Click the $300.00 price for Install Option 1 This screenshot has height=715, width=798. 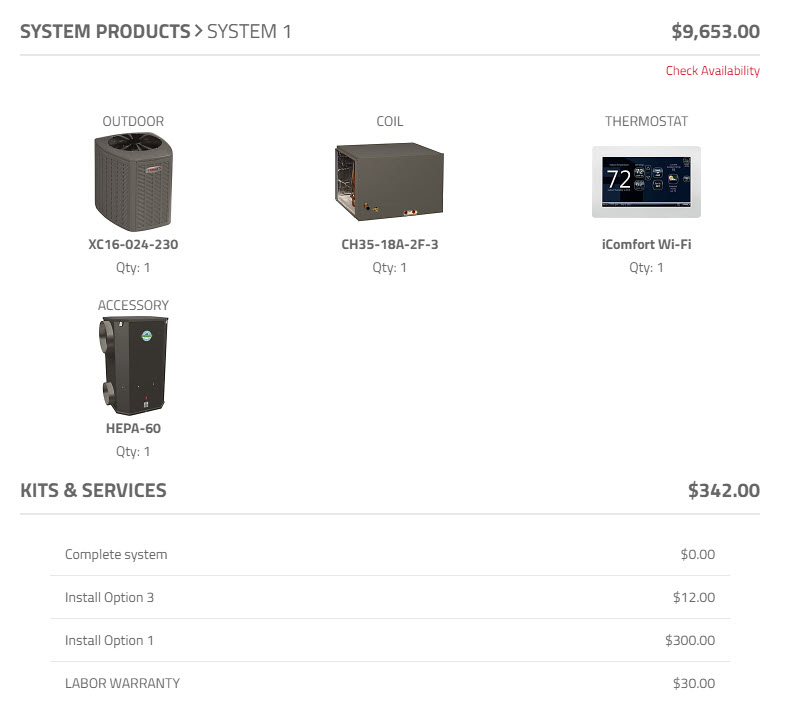click(x=690, y=640)
